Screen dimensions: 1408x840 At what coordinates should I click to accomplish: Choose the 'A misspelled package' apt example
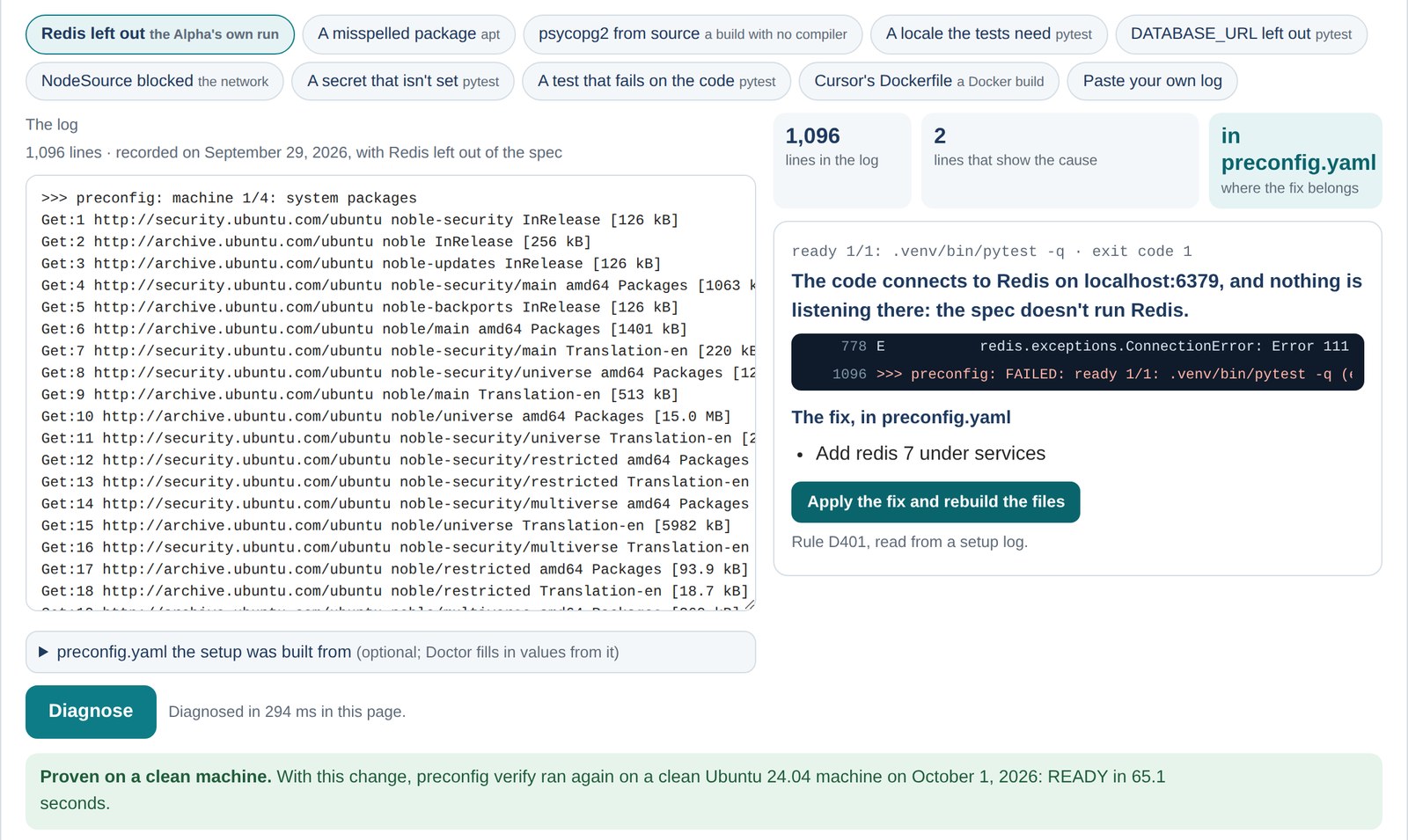click(x=409, y=34)
